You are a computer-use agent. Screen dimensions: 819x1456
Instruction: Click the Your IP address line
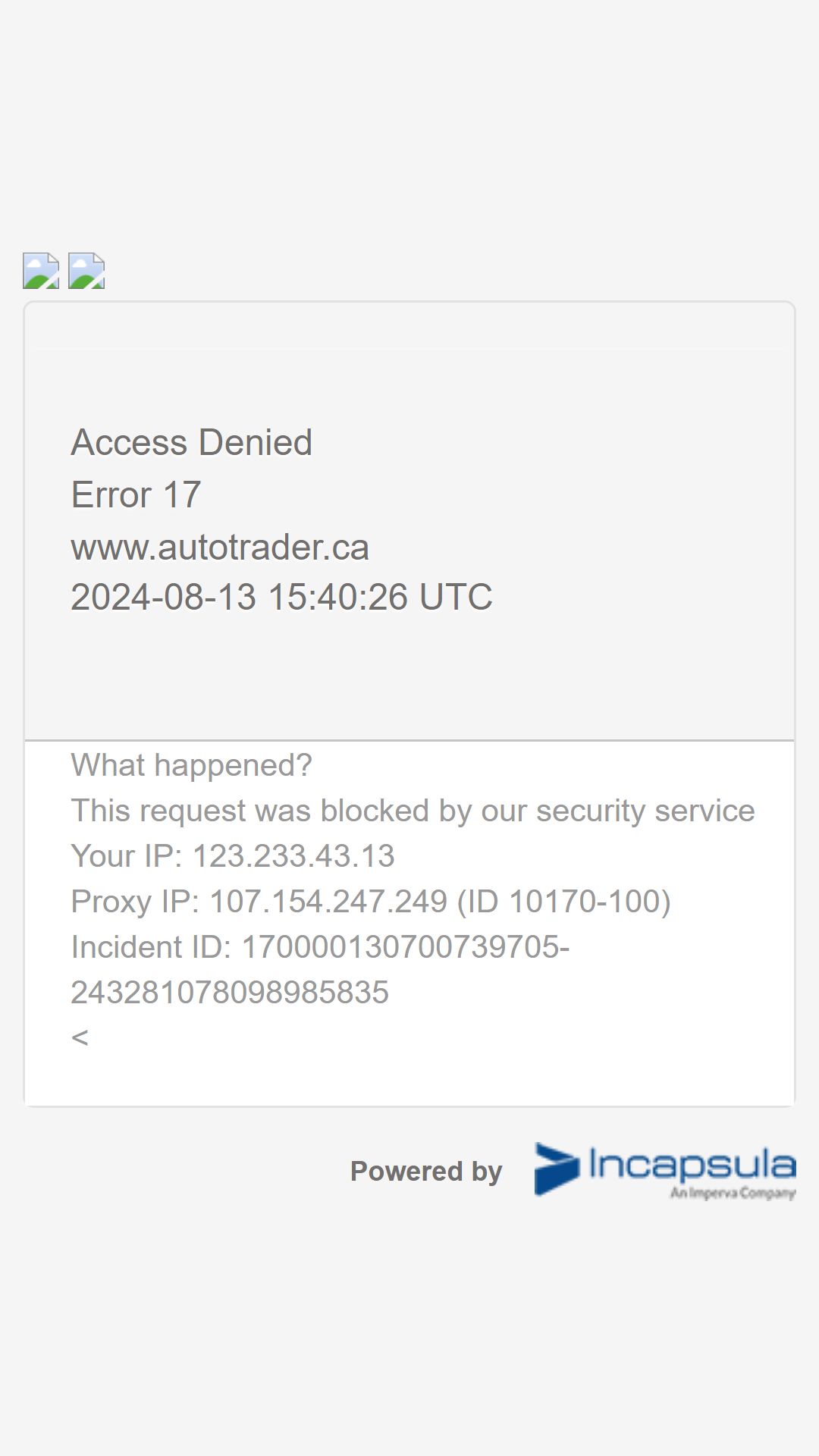tap(233, 856)
